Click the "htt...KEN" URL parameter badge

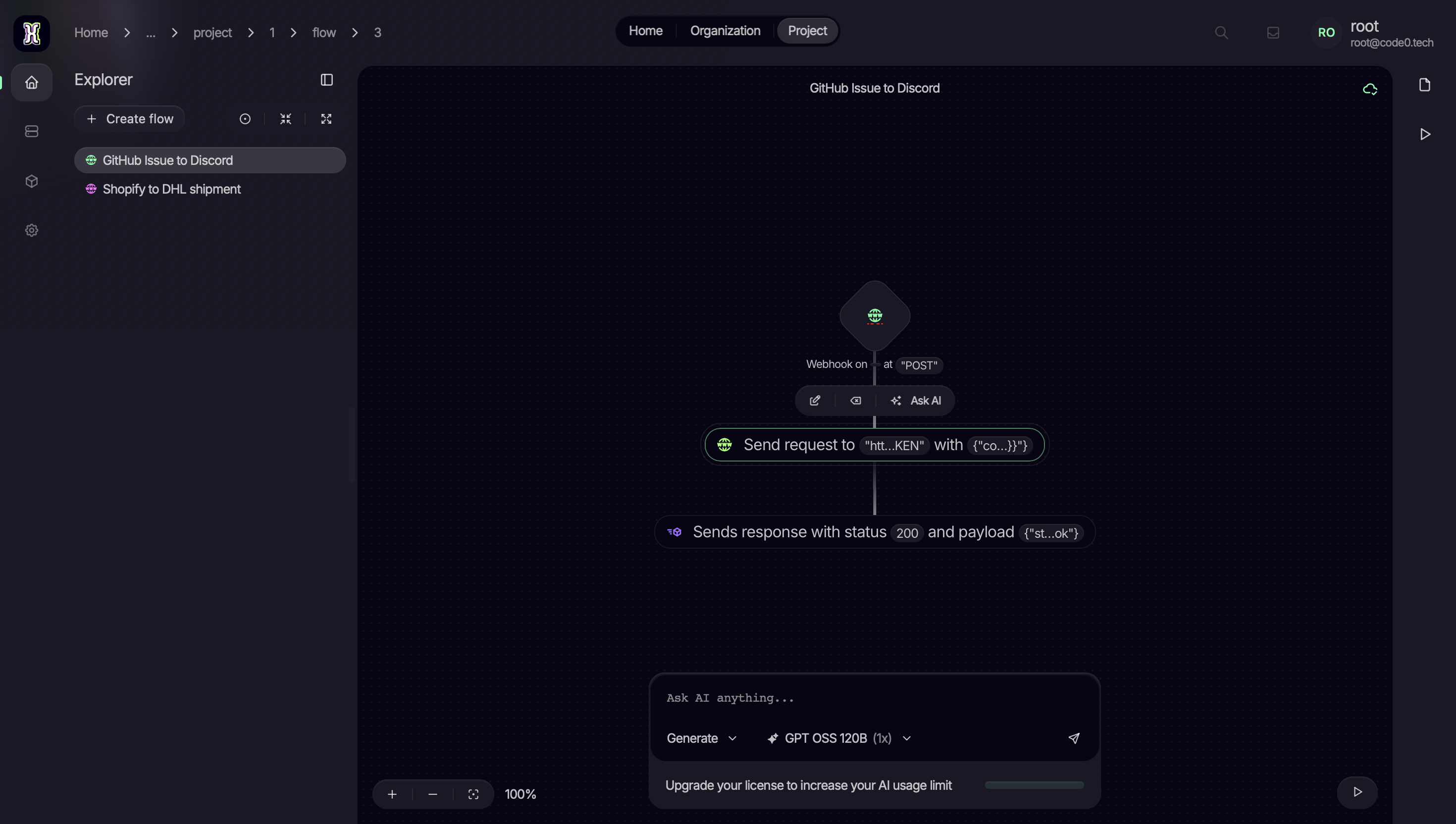[894, 446]
